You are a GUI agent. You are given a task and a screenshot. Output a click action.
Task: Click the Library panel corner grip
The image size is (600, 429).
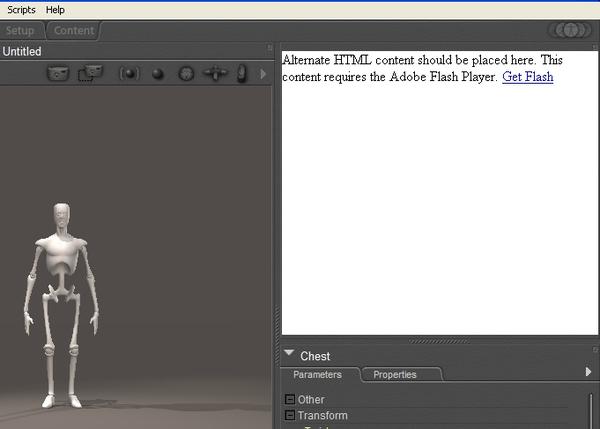tap(595, 47)
